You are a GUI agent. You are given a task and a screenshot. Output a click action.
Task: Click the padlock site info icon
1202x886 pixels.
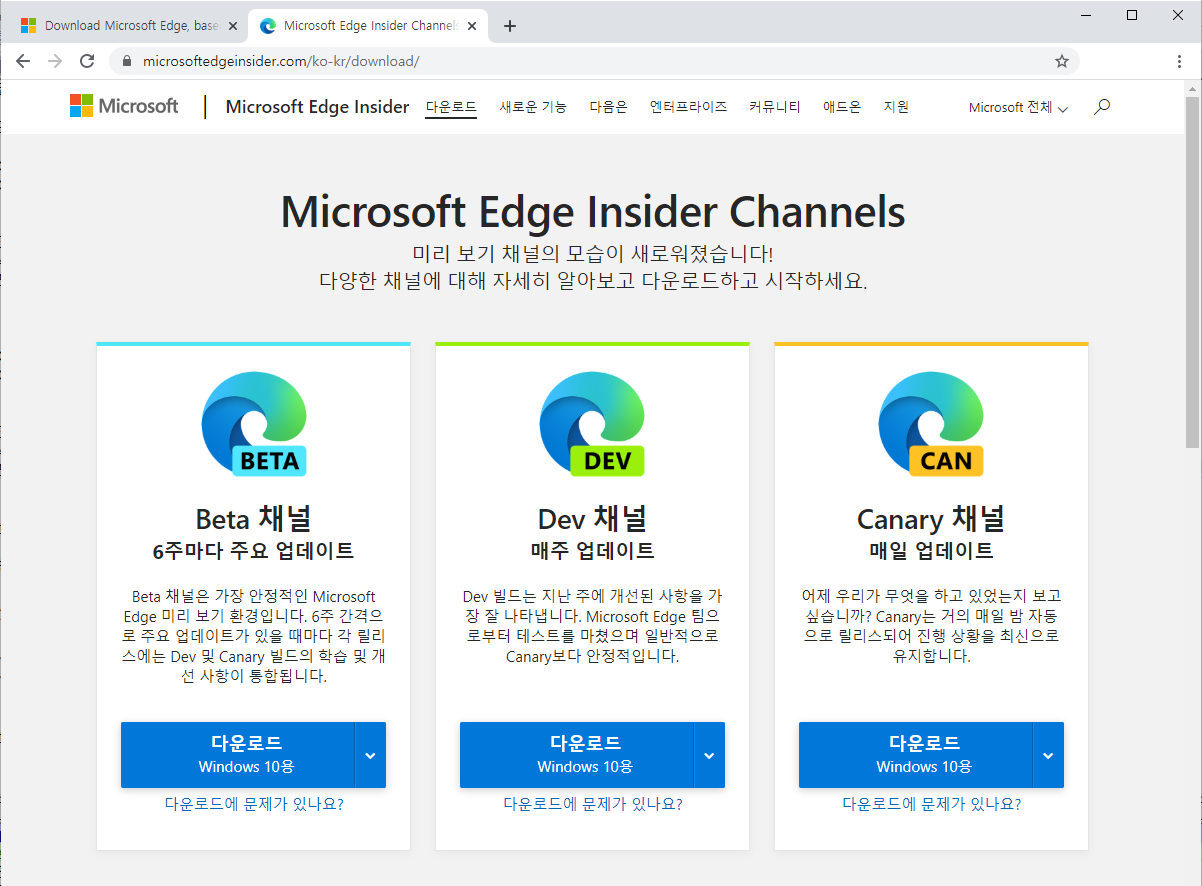coord(126,61)
